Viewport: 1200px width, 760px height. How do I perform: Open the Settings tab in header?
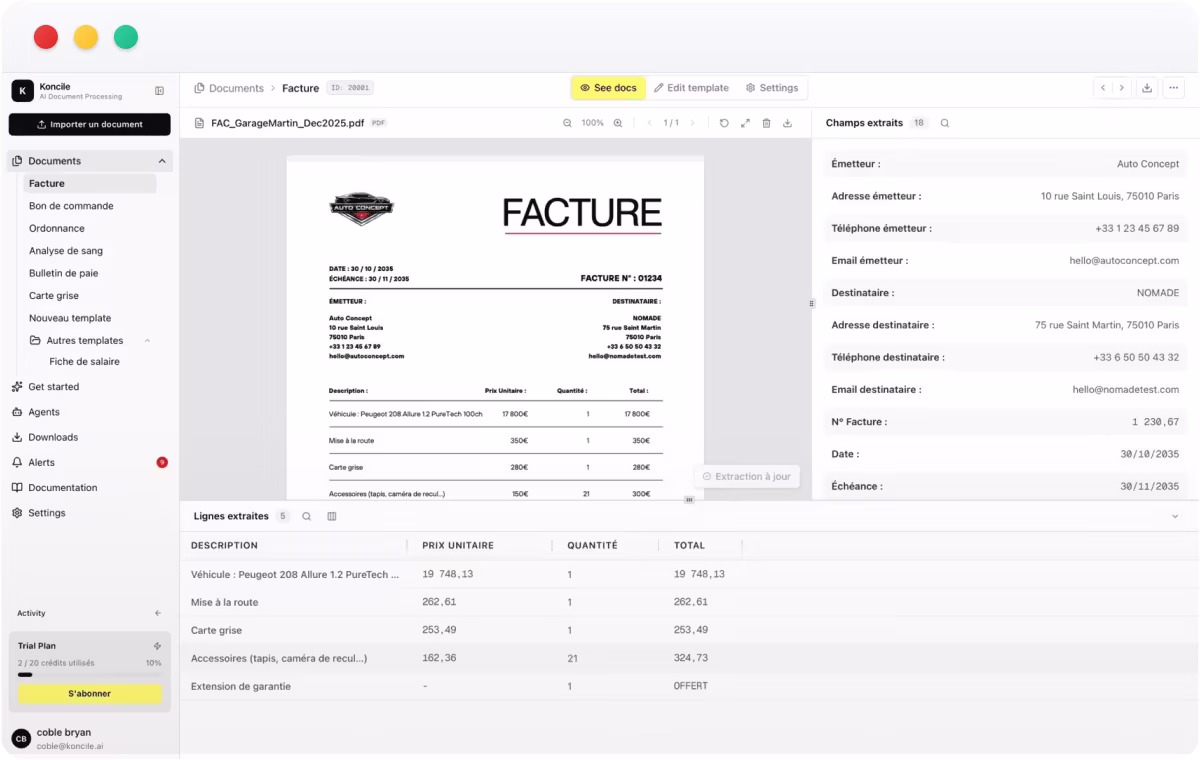772,88
